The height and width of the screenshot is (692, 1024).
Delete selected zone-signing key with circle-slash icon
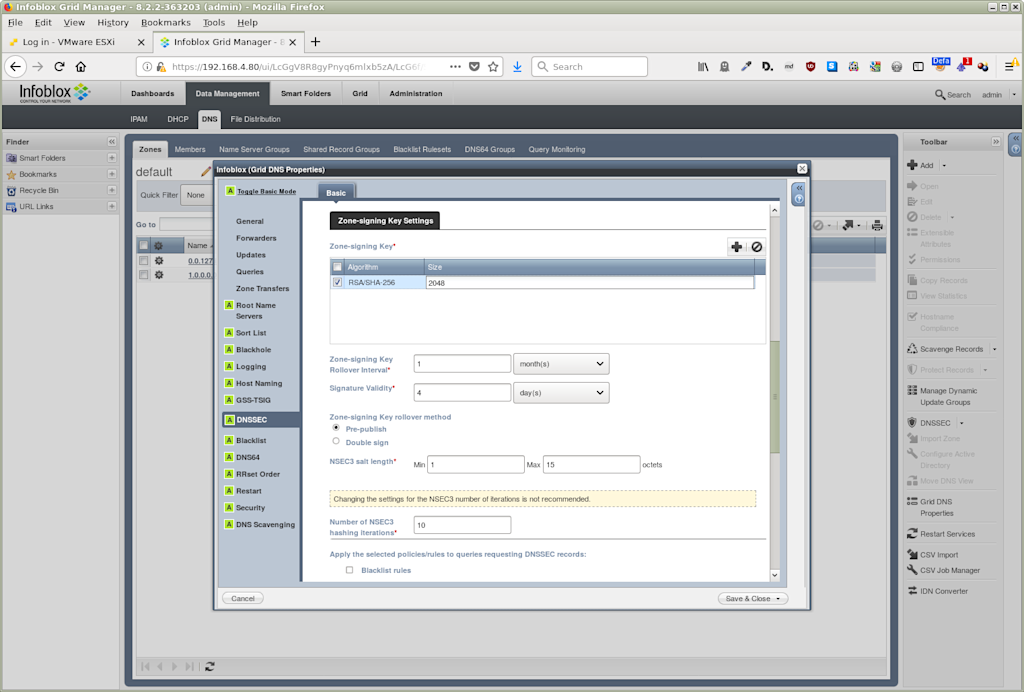[x=756, y=247]
